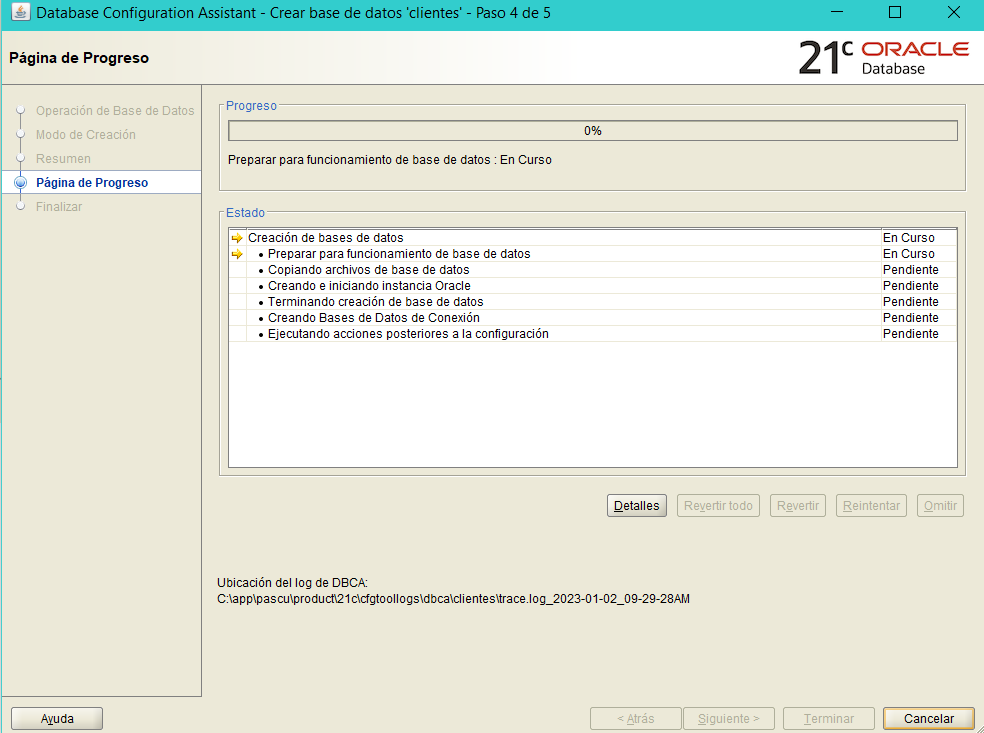Select row Ejecutando acciones posteriores a la configuración
This screenshot has height=733, width=984.
point(592,334)
